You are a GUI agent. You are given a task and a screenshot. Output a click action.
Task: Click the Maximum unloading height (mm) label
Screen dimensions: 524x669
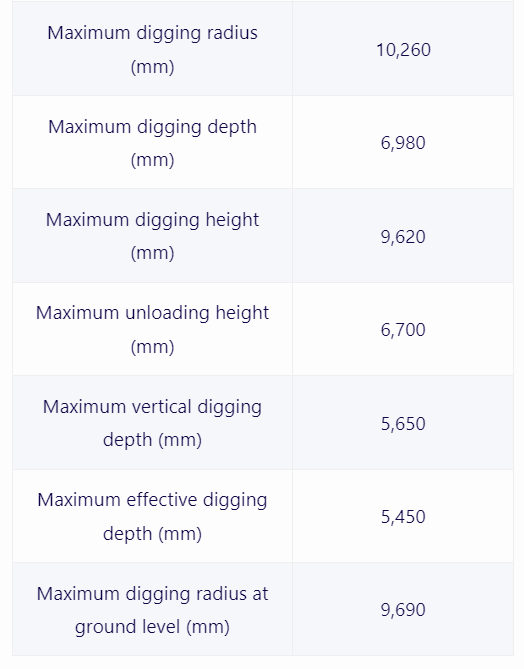[x=152, y=329]
